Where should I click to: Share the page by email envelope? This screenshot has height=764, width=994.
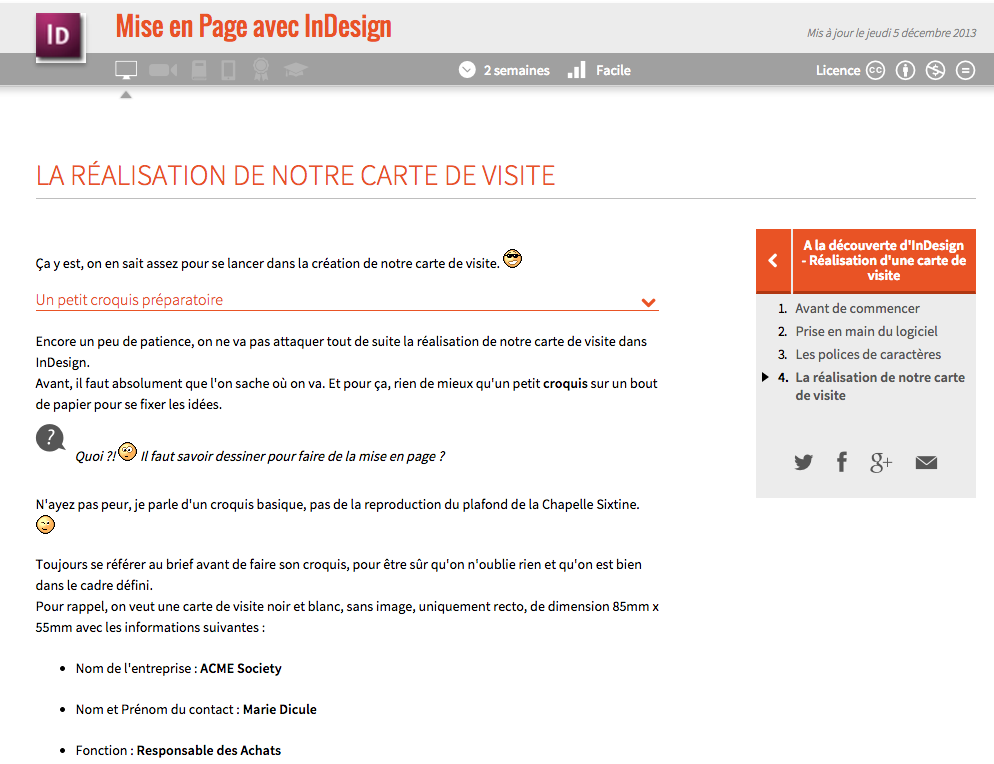926,462
